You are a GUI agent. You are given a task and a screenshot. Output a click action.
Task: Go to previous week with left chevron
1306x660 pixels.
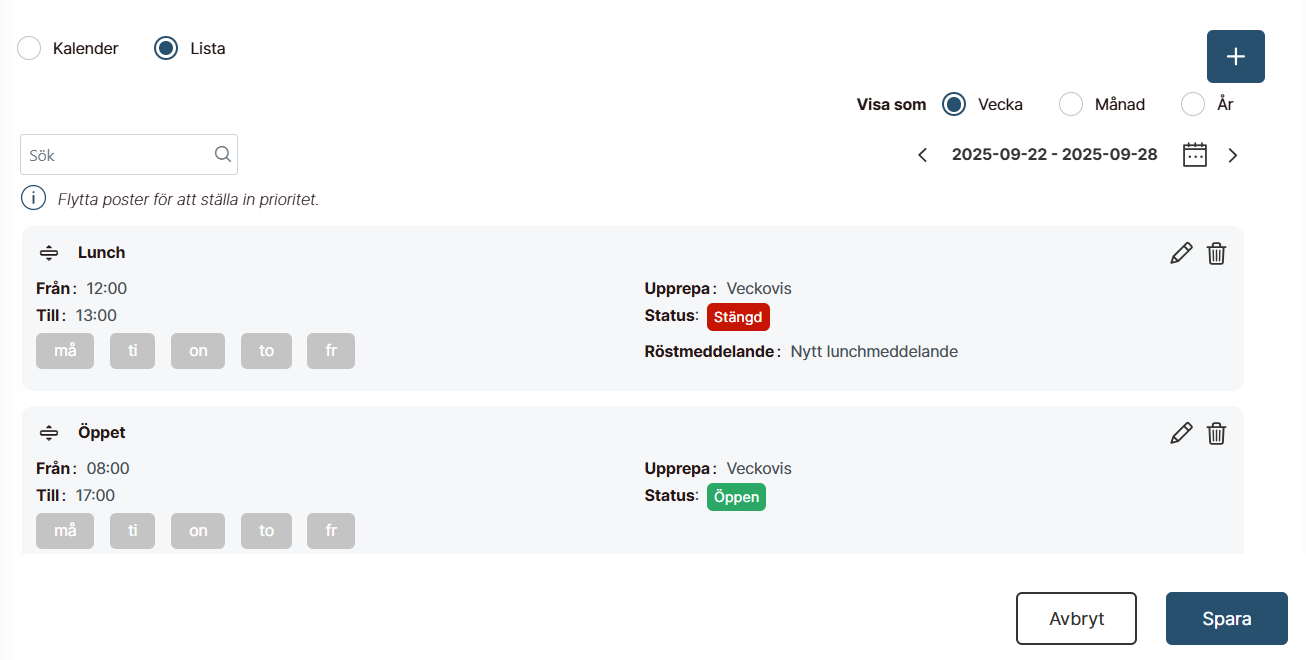click(x=923, y=155)
